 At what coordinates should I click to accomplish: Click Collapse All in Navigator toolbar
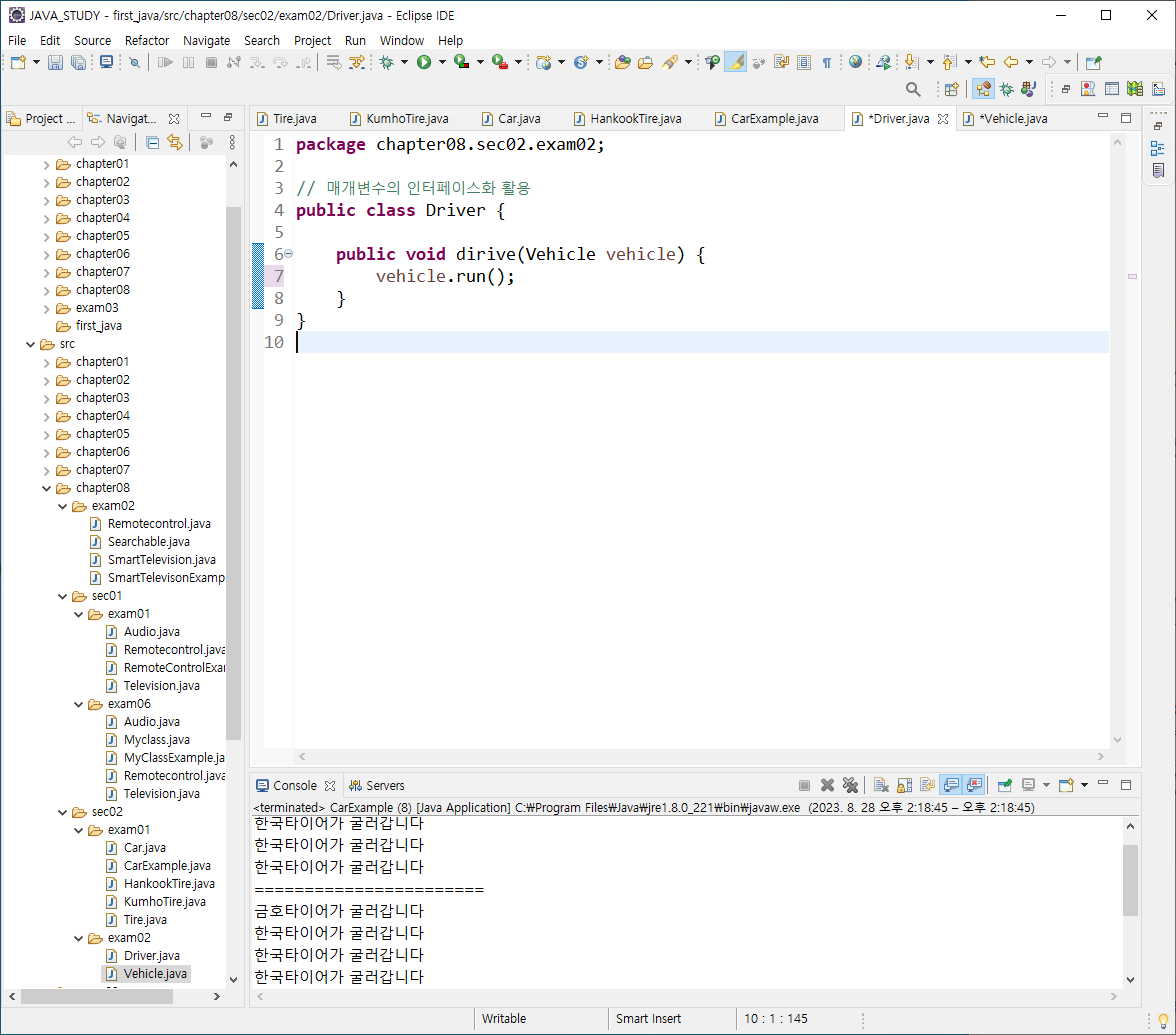point(152,142)
